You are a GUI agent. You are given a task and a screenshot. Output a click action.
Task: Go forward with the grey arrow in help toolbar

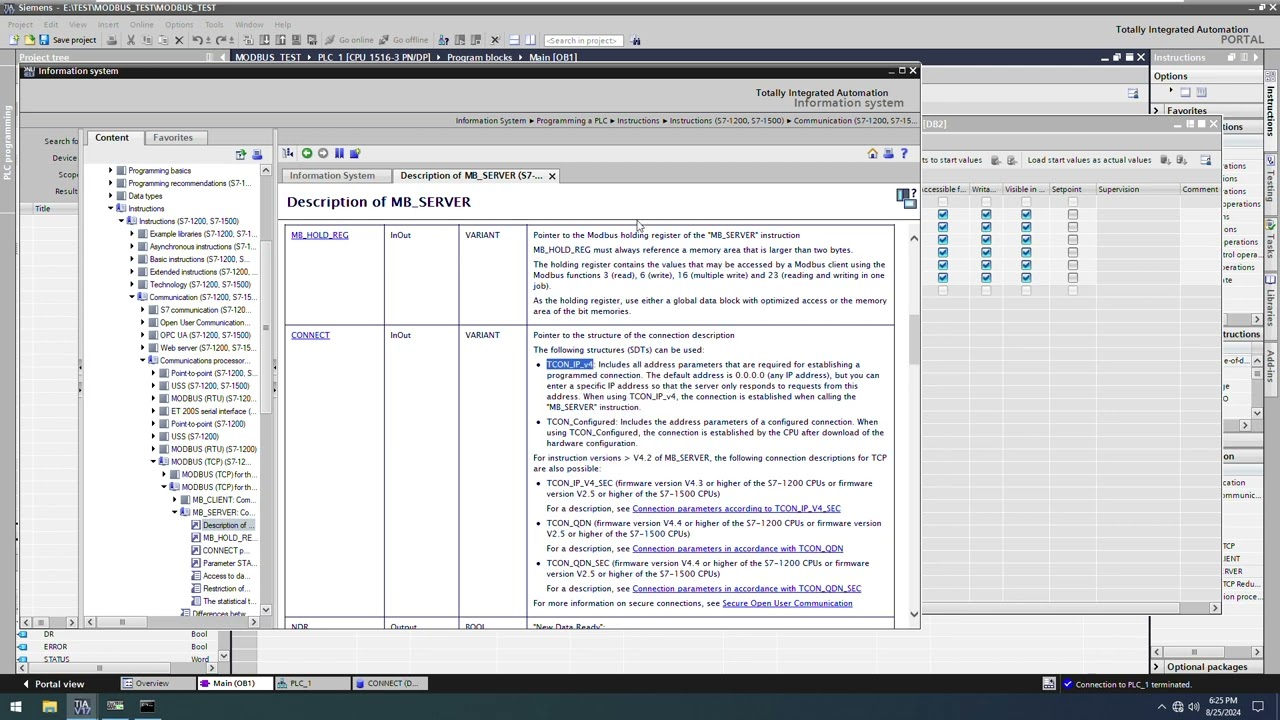[x=323, y=153]
